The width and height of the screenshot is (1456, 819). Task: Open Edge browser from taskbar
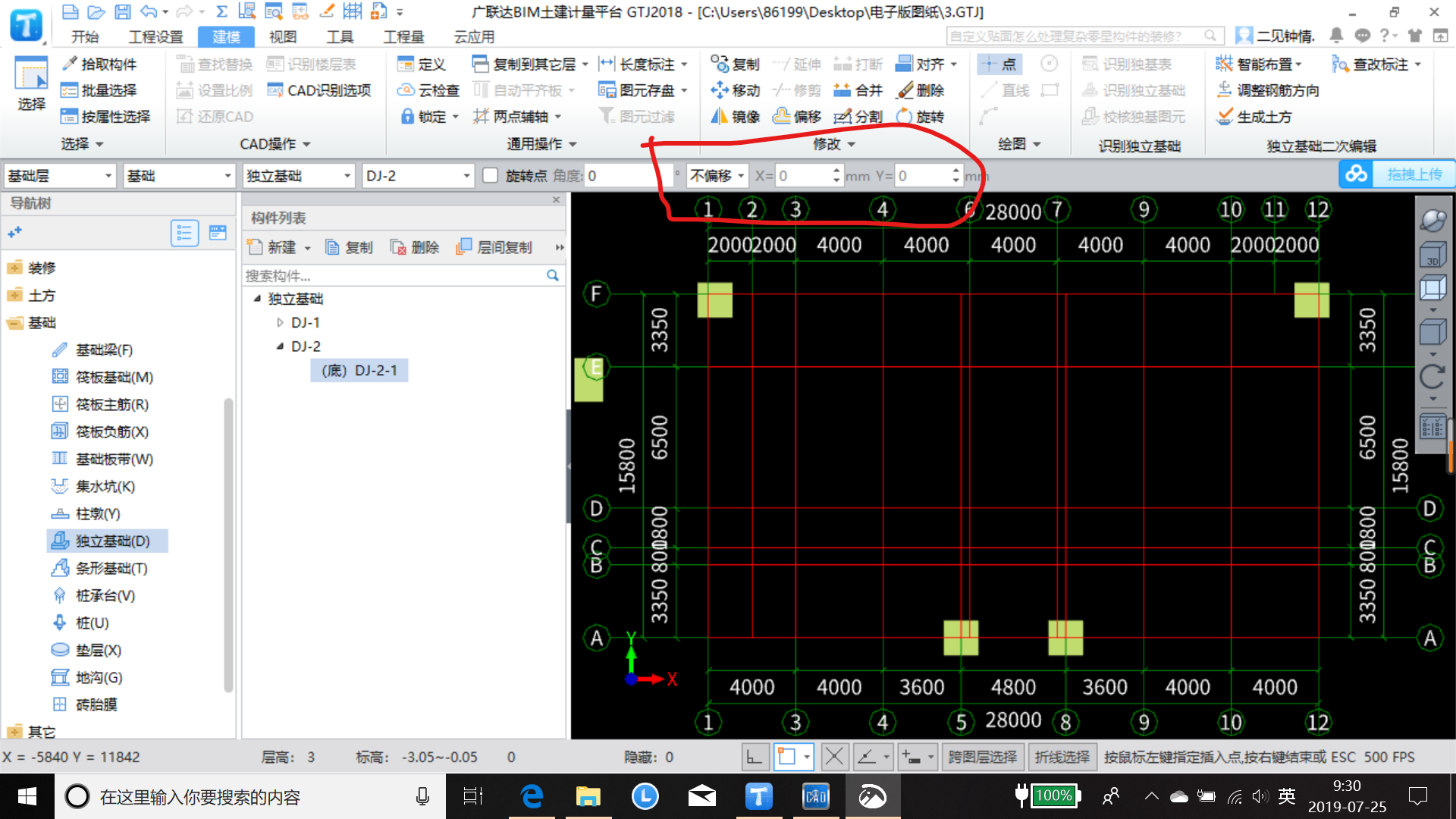tap(532, 796)
